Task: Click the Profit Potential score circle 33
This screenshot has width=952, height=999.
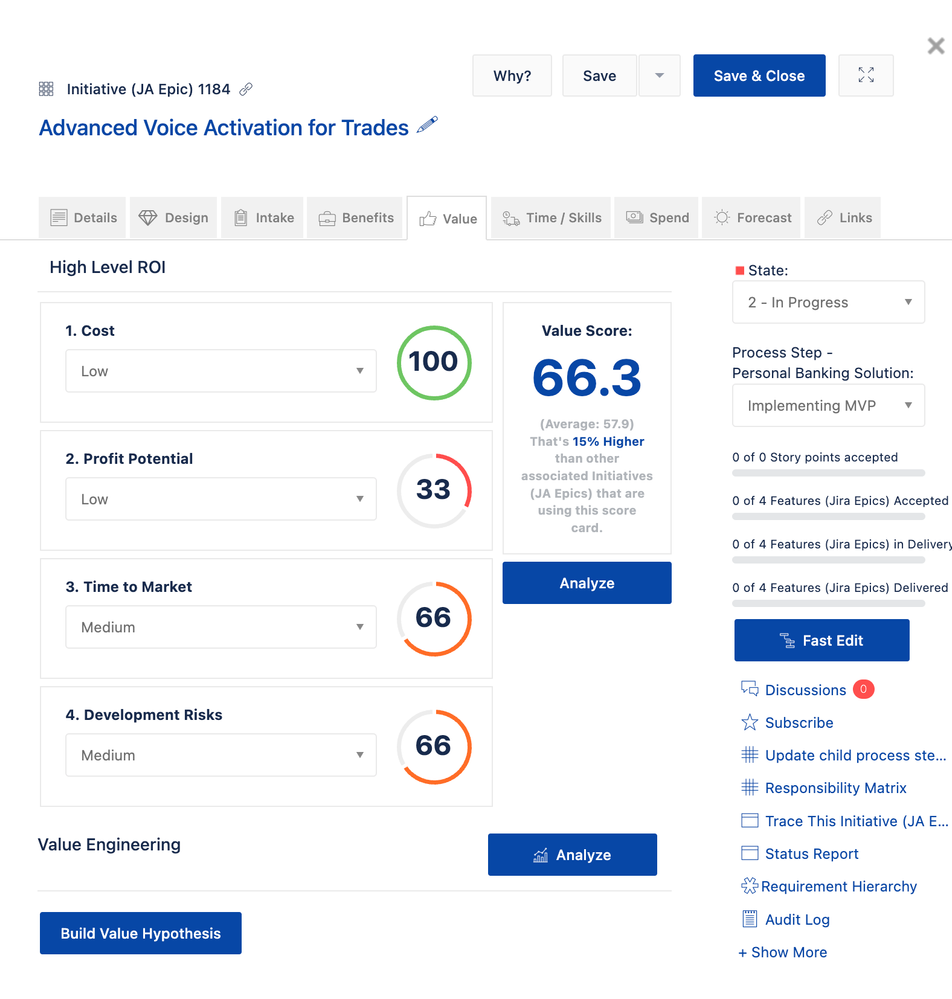Action: tap(434, 491)
